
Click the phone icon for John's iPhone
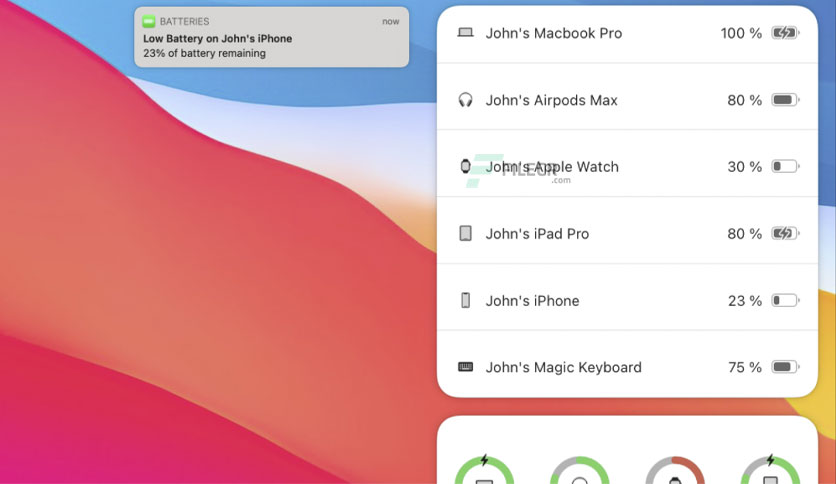465,300
